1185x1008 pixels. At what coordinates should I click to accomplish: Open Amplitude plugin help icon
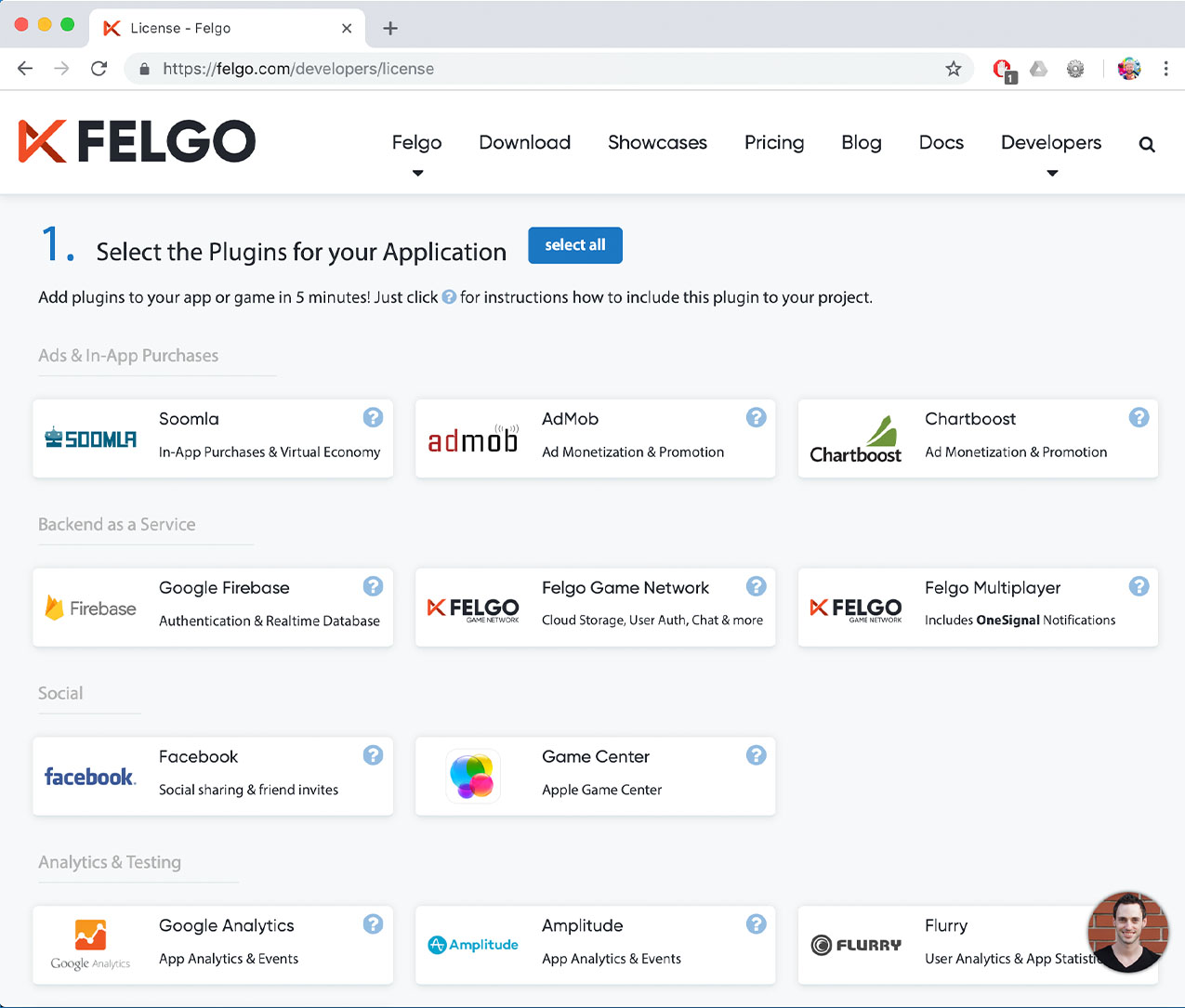click(x=757, y=923)
